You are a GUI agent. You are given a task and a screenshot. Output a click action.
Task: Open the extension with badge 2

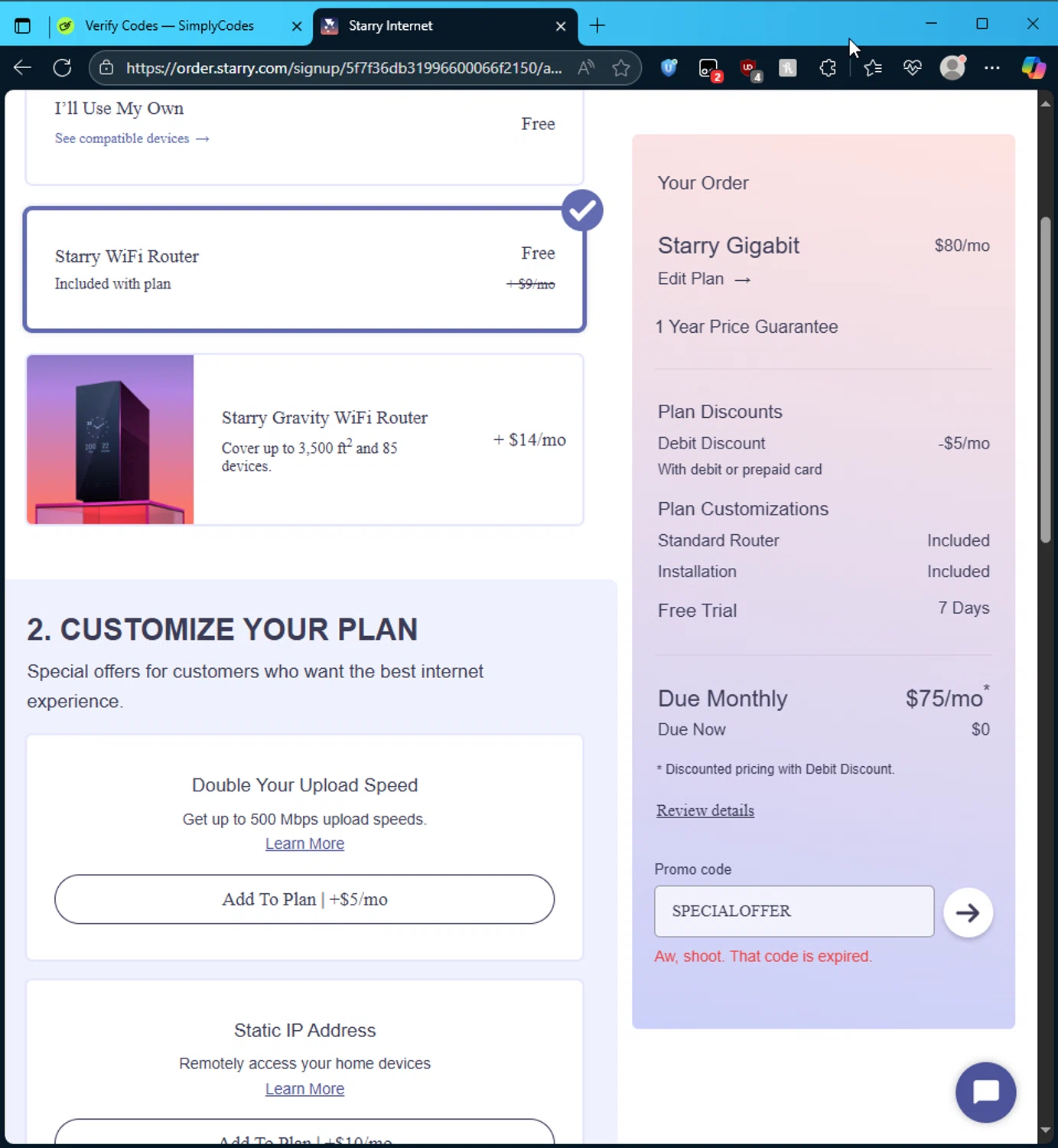click(710, 69)
